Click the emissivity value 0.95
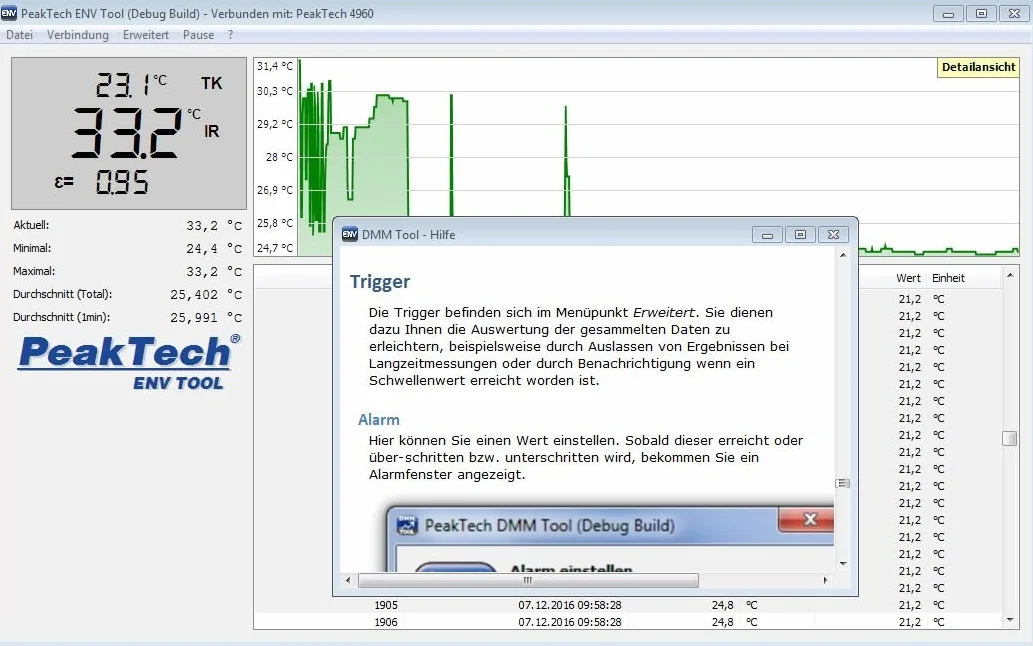Viewport: 1033px width, 646px height. pyautogui.click(x=123, y=182)
